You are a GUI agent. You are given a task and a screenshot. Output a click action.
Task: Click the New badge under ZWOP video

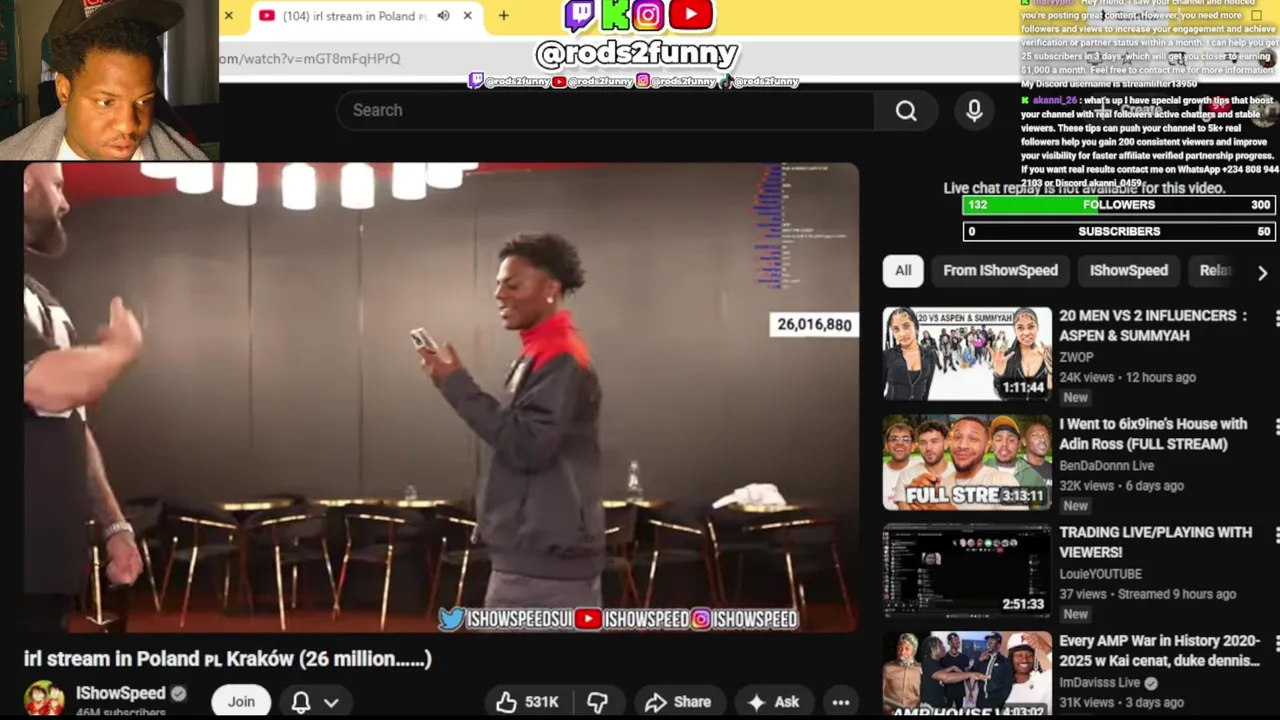(x=1075, y=397)
